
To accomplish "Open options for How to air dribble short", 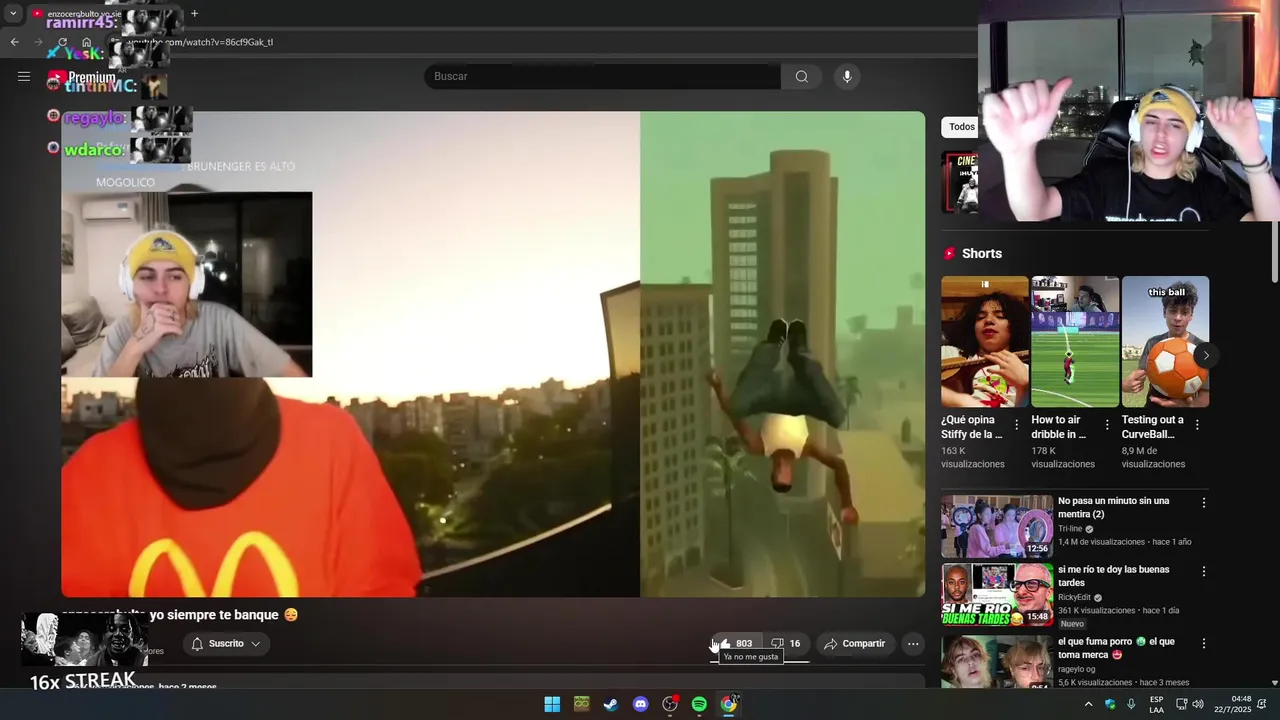I will pos(1107,425).
